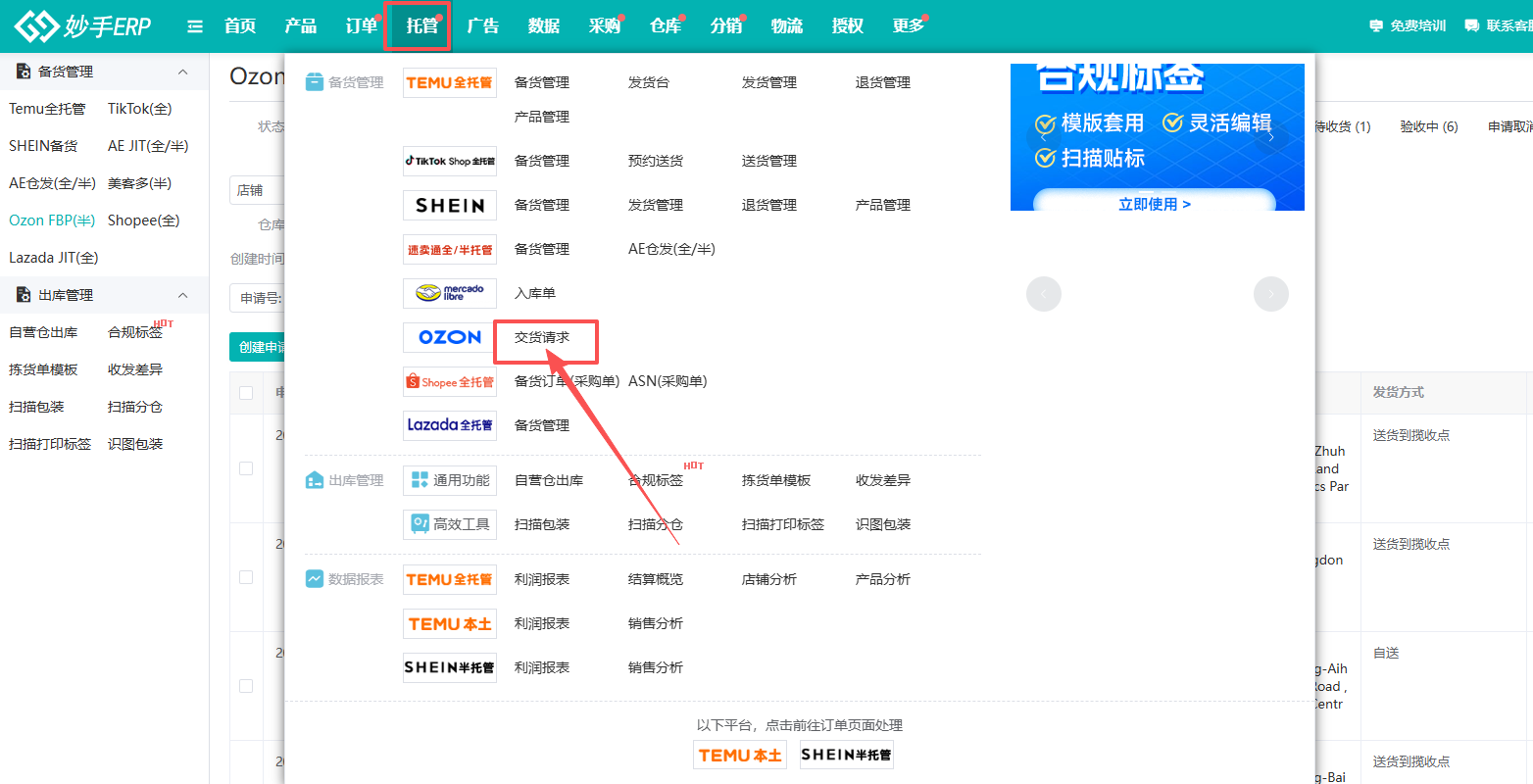Screen dimensions: 1533x784
Task: Click the 数据报表 section icon in dropdown
Action: [x=314, y=579]
